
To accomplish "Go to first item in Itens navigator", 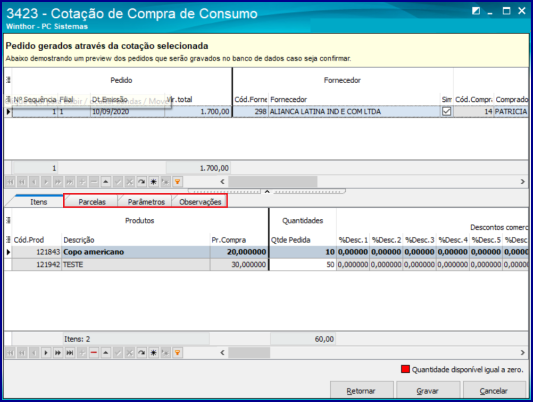I will 10,353.
